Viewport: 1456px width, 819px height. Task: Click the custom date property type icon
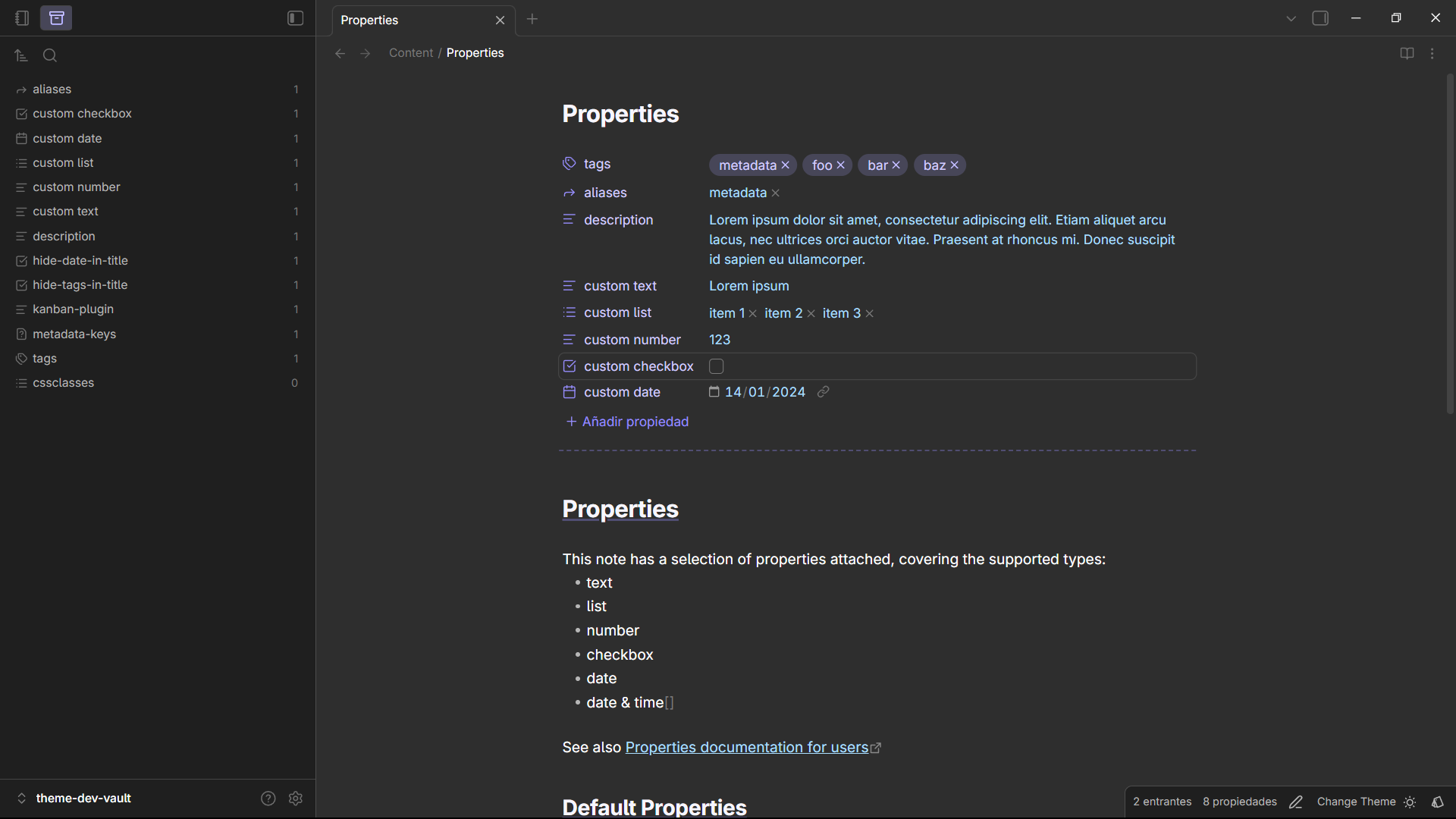[570, 392]
